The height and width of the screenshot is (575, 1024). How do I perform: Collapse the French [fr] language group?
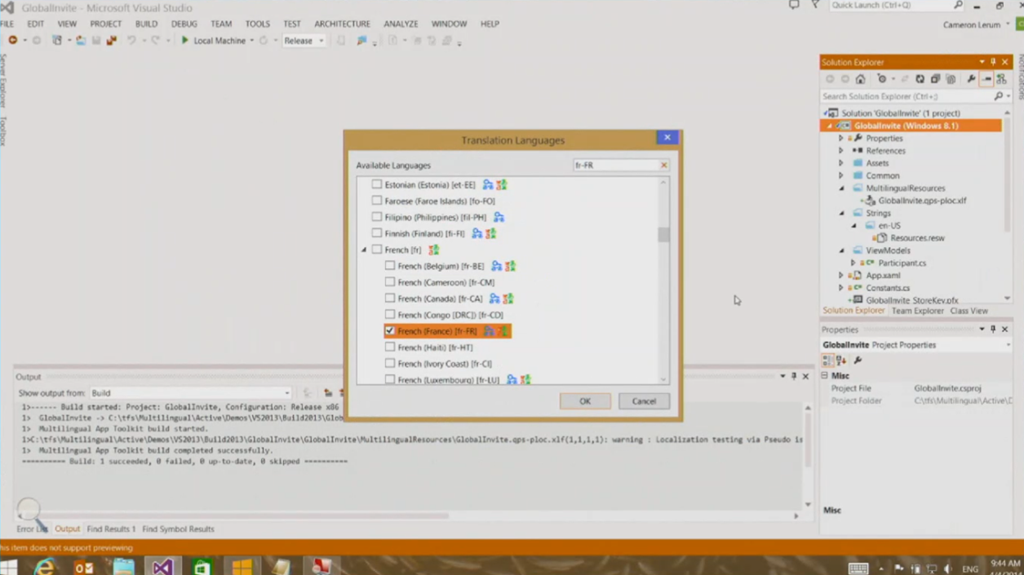pyautogui.click(x=364, y=250)
